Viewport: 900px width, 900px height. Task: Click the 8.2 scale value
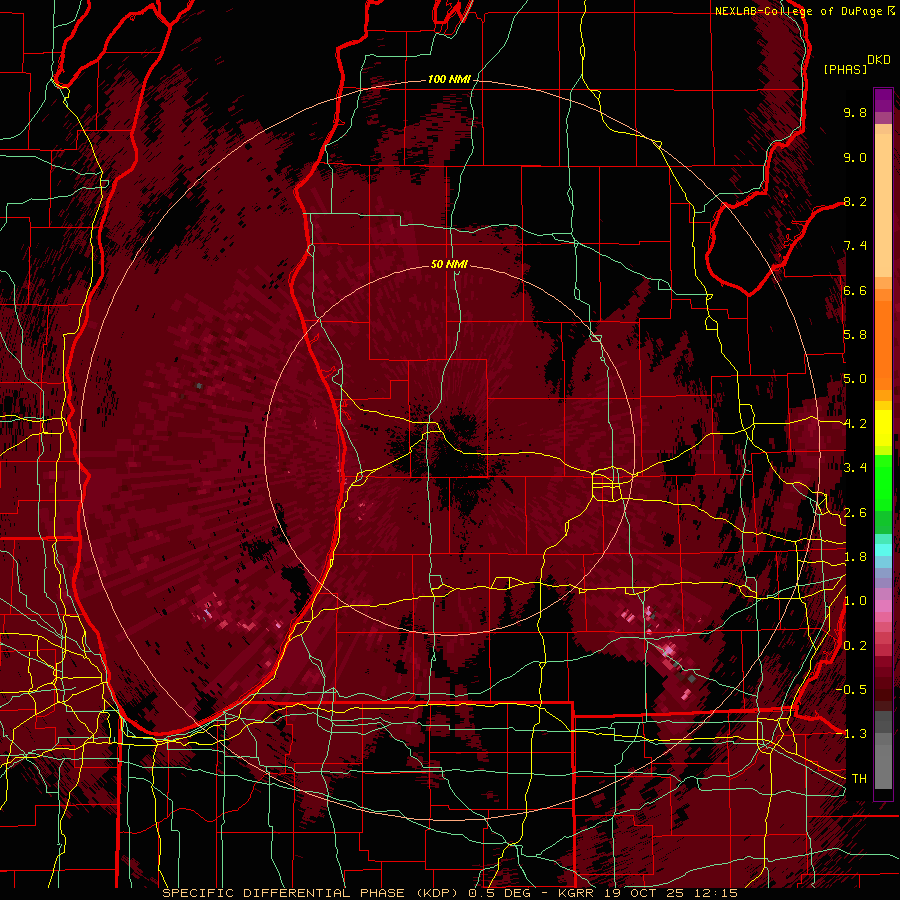855,201
